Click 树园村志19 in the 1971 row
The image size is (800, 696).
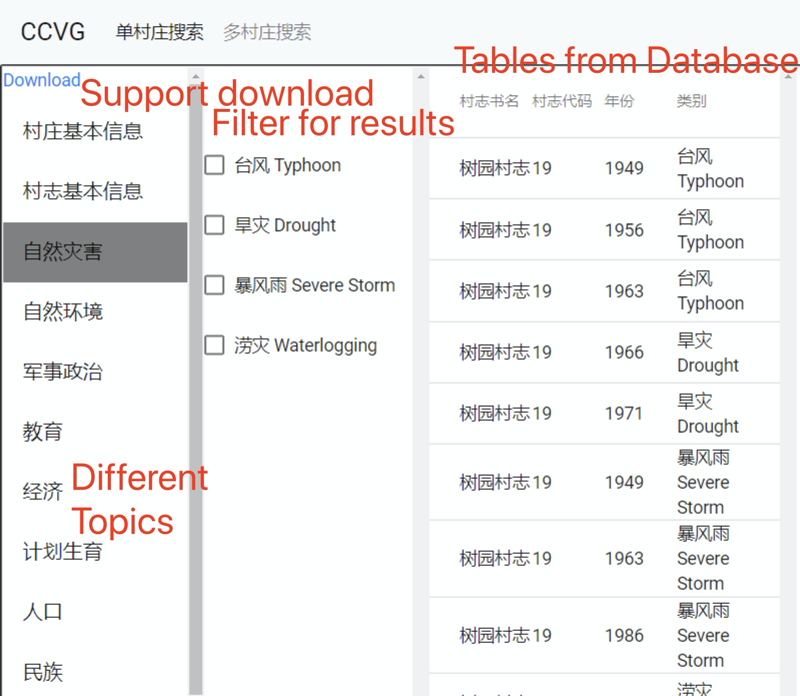[x=506, y=413]
